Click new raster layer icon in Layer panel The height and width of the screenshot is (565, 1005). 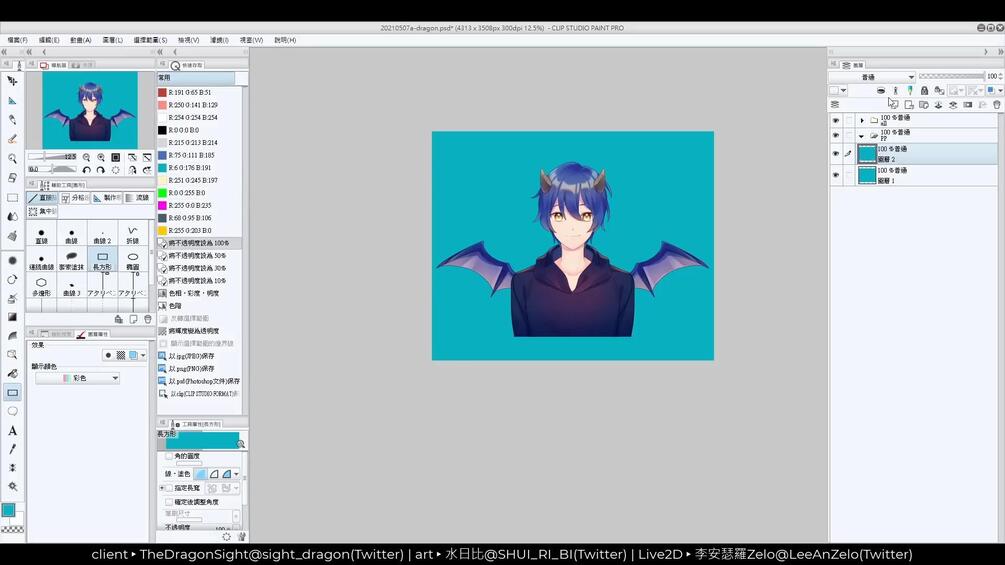tap(893, 104)
